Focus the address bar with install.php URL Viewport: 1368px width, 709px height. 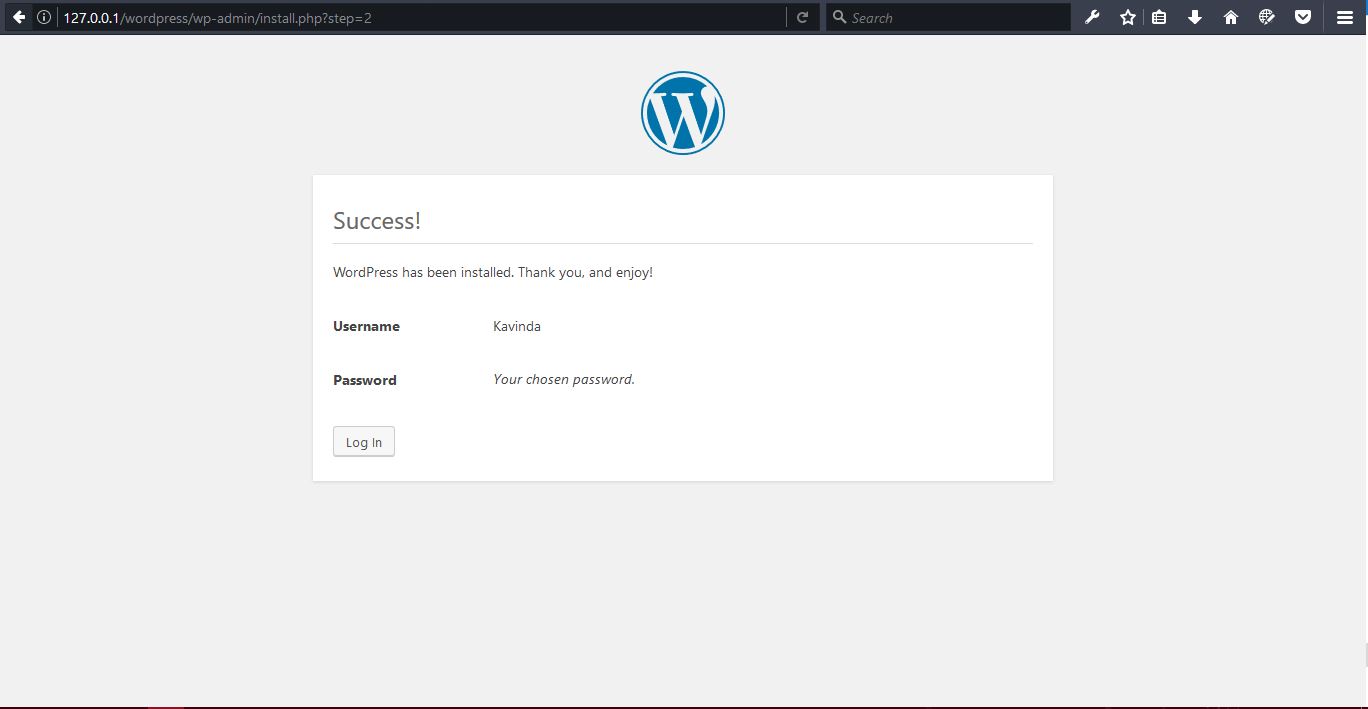pyautogui.click(x=423, y=17)
